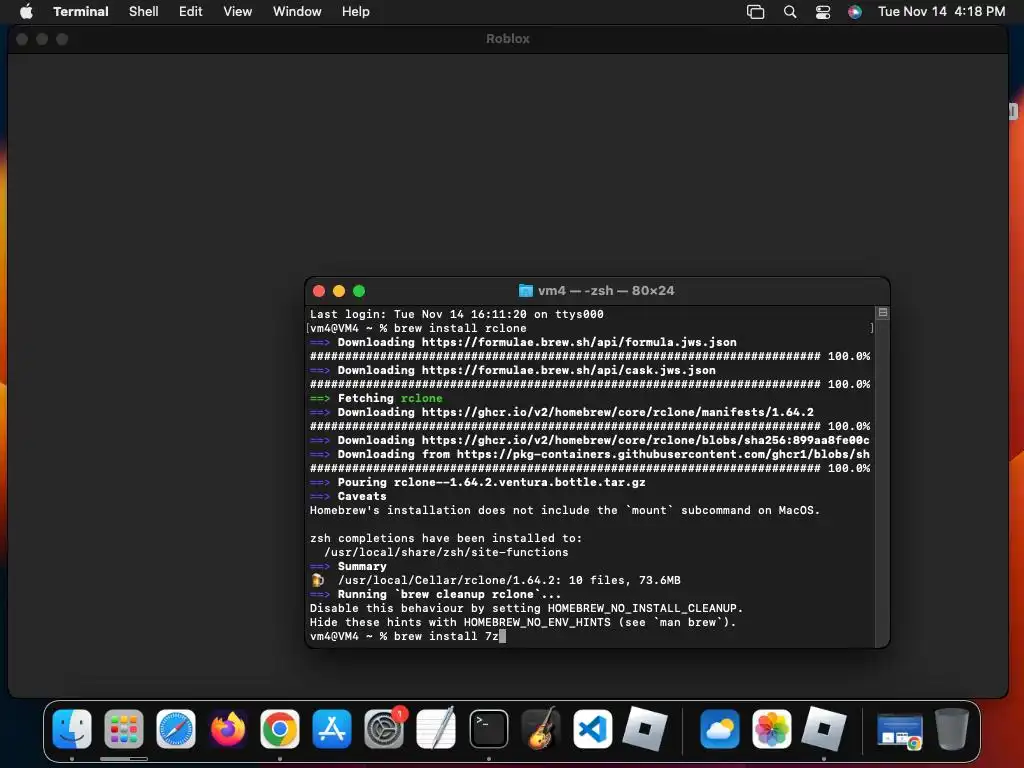
Task: Open the Apple menu
Action: coord(26,12)
